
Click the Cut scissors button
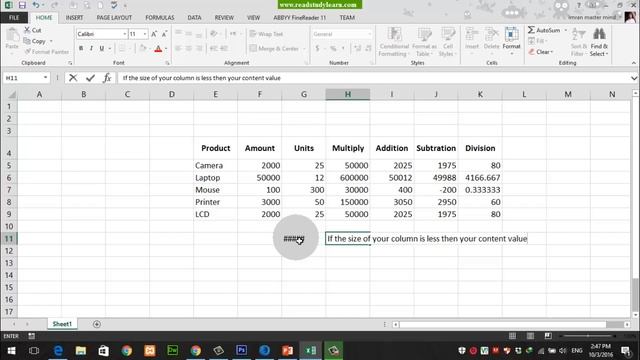[x=33, y=30]
